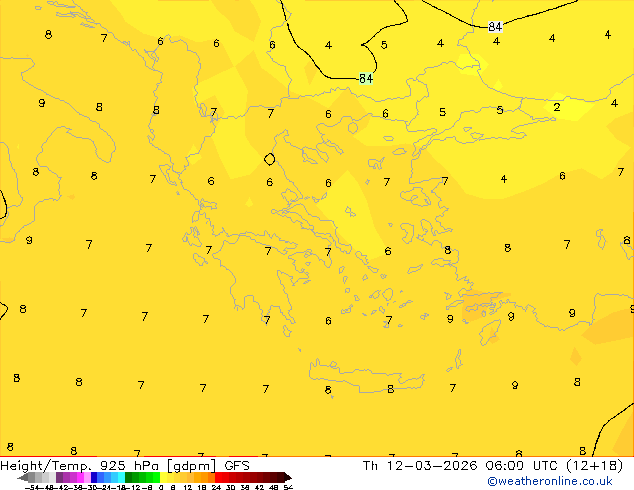Click the Height/Temp. 925 hPa title text

click(x=79, y=466)
